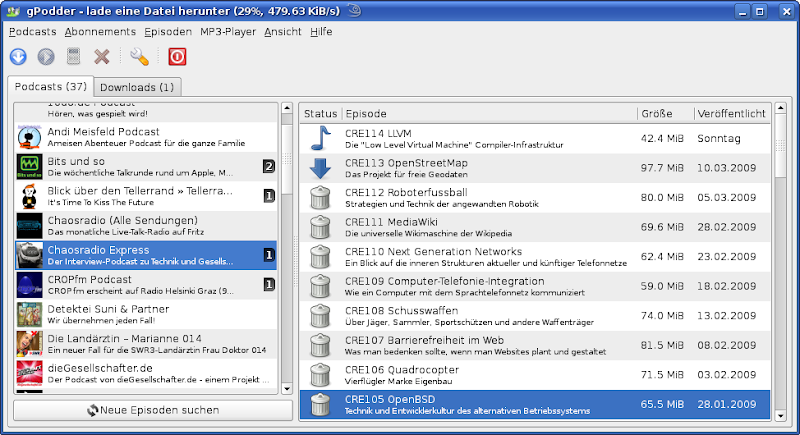This screenshot has height=435, width=800.
Task: Open the Episoden menu
Action: [168, 32]
